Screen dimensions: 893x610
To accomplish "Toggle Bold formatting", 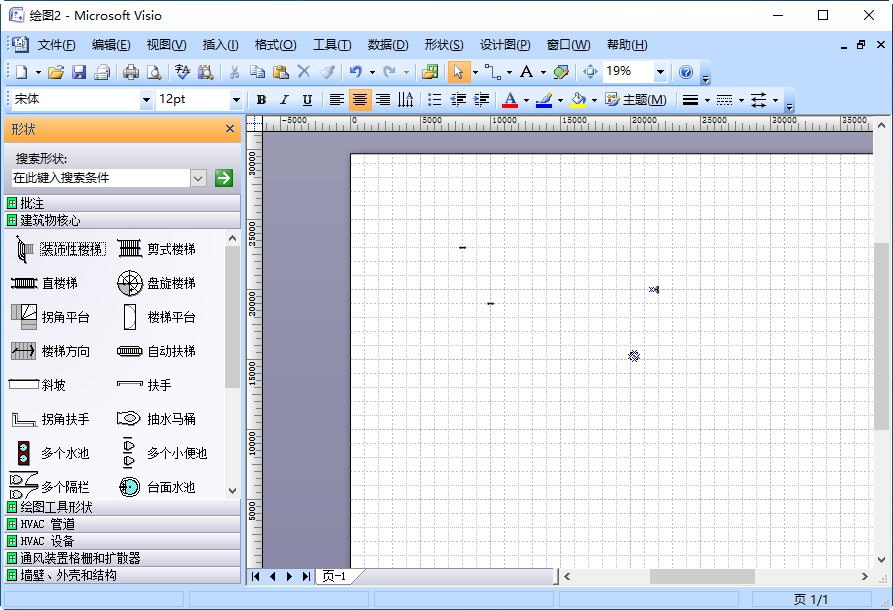I will 261,100.
